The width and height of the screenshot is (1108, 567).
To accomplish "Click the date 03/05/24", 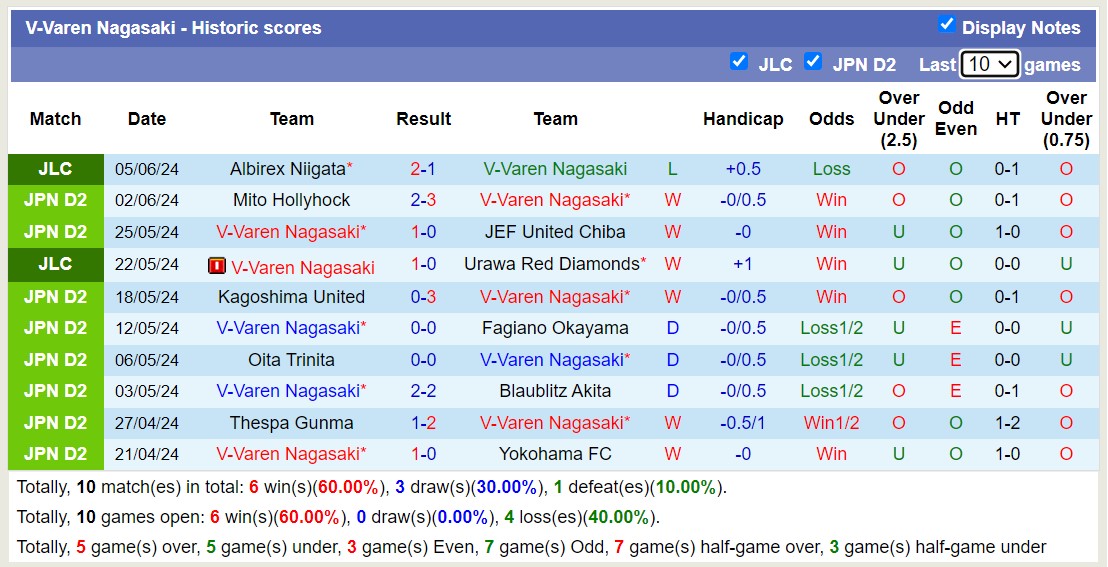I will tap(147, 391).
